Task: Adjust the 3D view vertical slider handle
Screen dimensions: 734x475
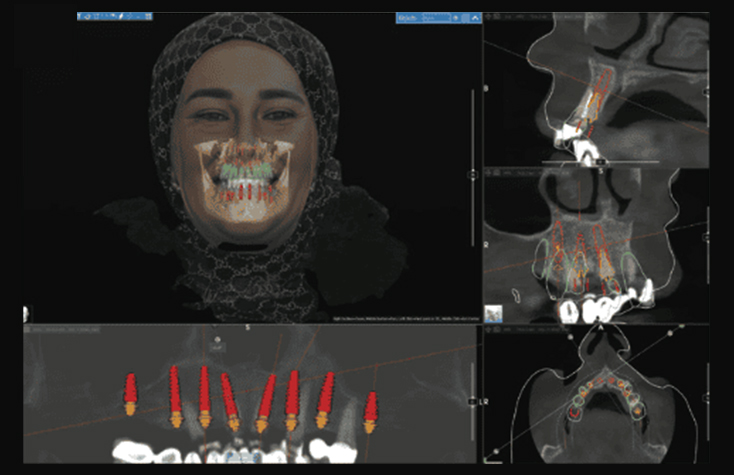Action: pyautogui.click(x=472, y=175)
